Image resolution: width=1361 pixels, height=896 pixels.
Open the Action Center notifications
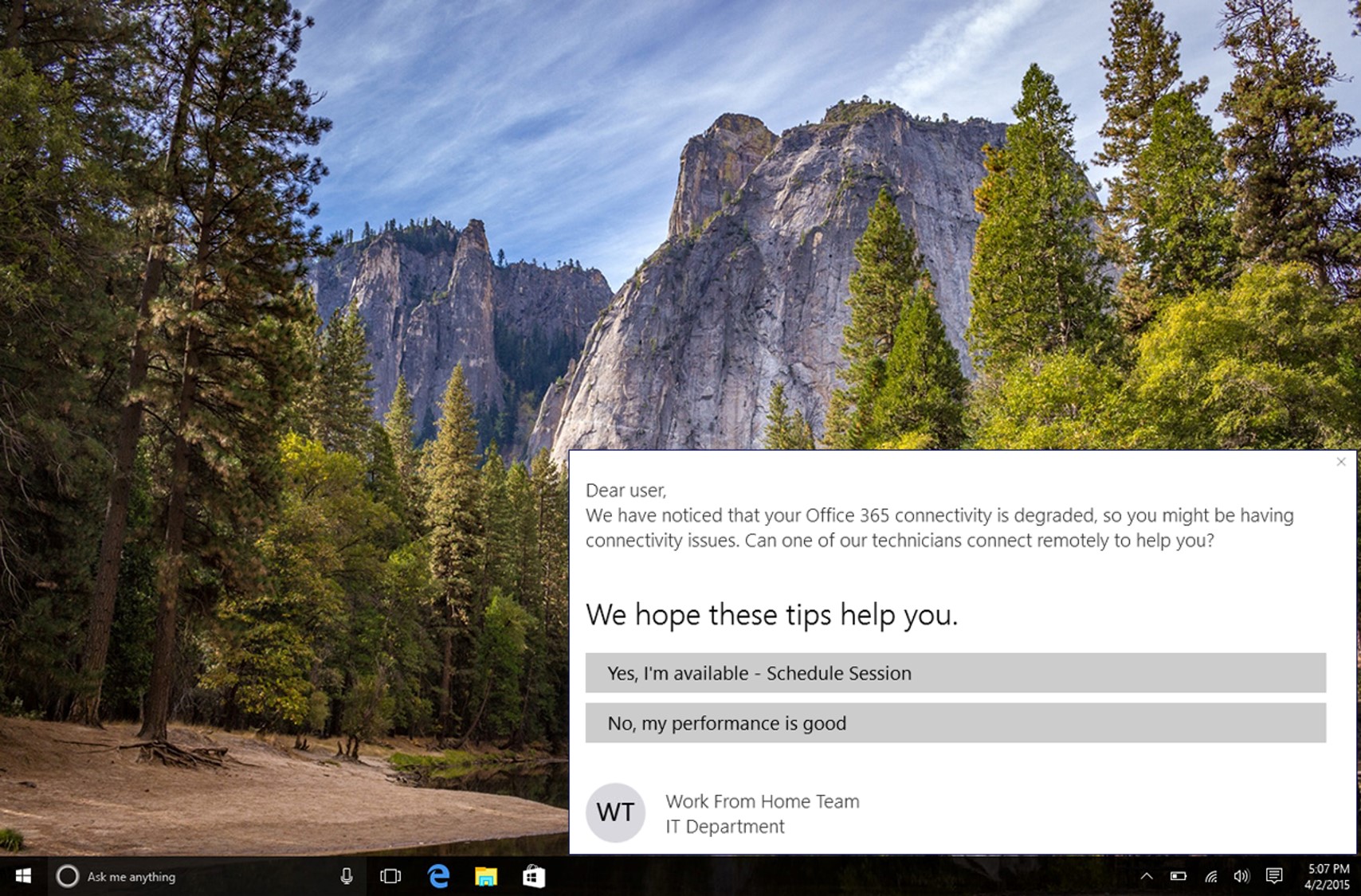1274,876
